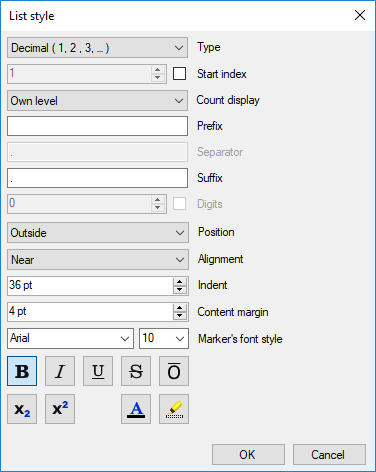Enable the Start index checkbox
This screenshot has height=472, width=376.
[179, 74]
